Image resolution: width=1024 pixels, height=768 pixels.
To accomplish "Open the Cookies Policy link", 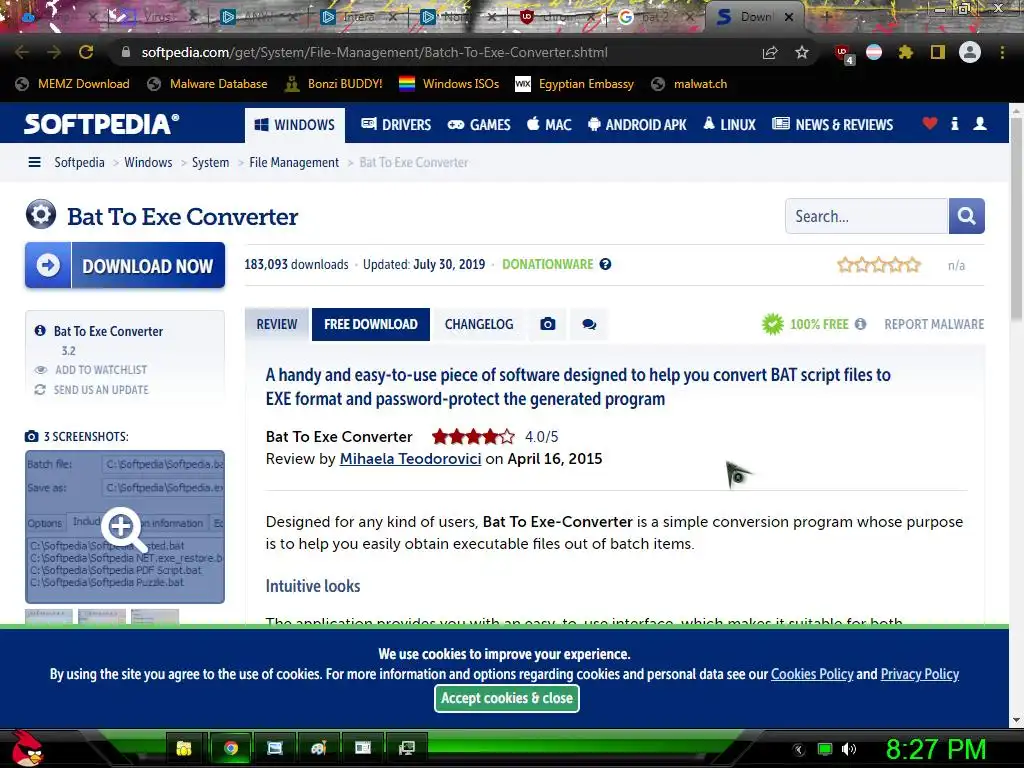I will tap(812, 675).
